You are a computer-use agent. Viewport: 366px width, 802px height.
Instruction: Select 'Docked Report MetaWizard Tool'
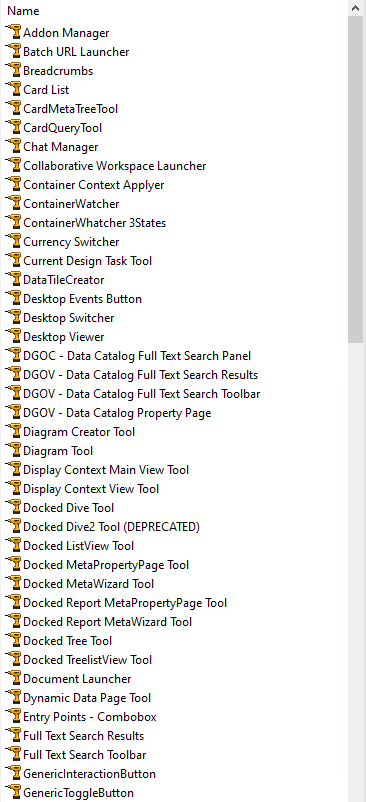(x=108, y=622)
